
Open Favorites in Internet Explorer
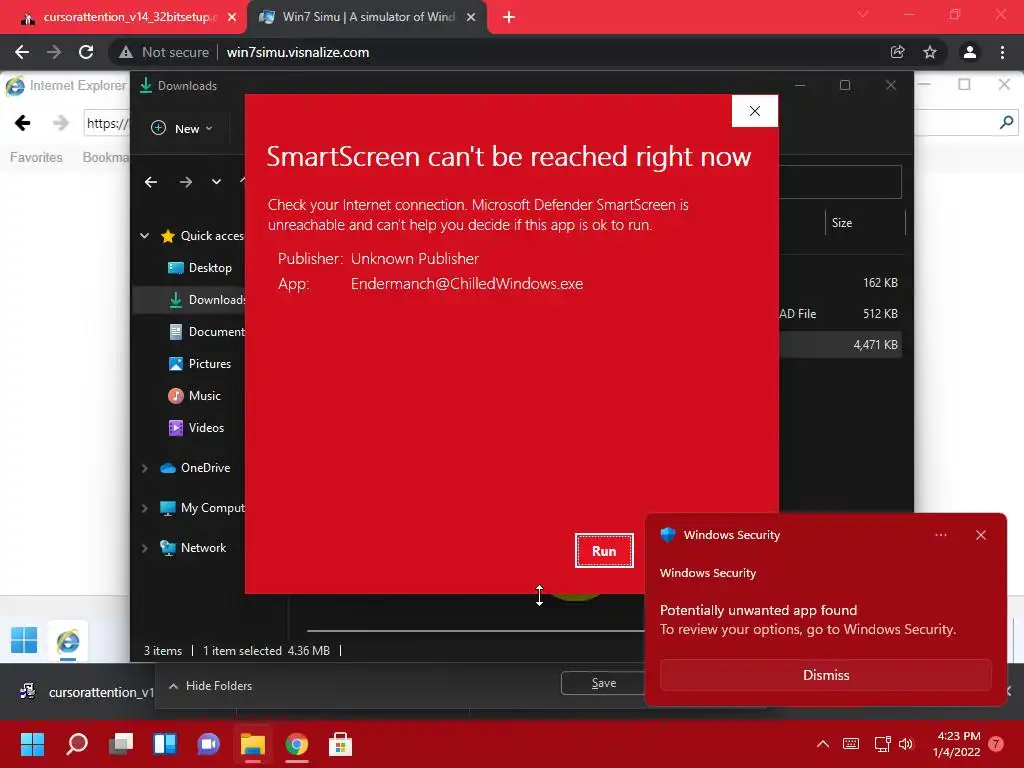point(36,157)
